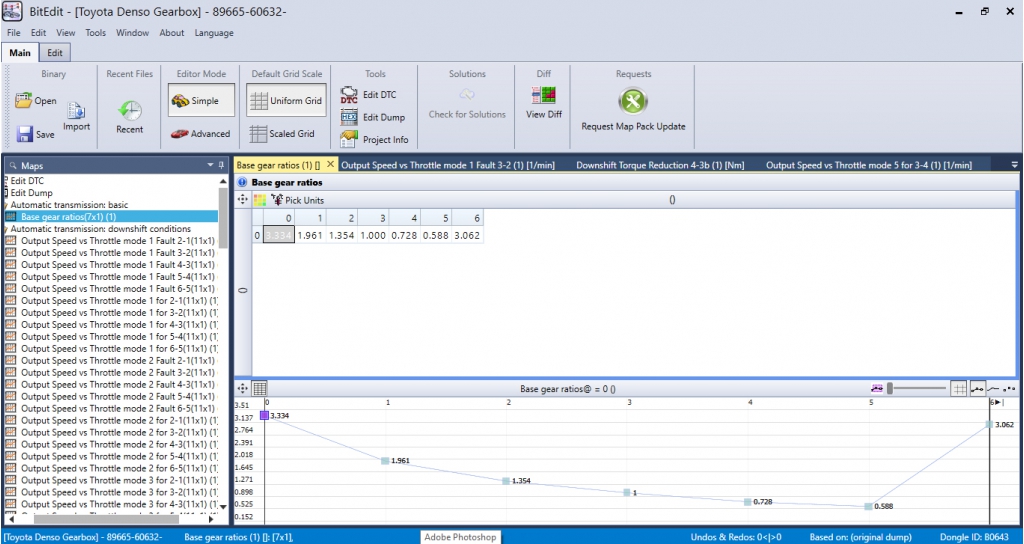This screenshot has width=1024, height=544.
Task: Switch graph to line-only style
Action: 993,389
